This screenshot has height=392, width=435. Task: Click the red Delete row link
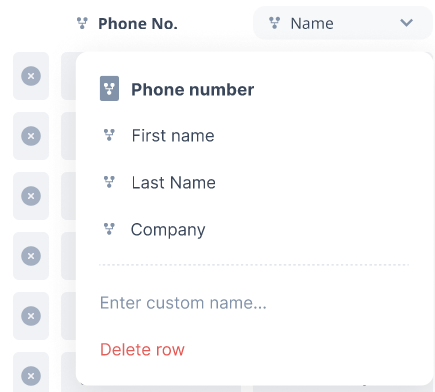click(142, 350)
